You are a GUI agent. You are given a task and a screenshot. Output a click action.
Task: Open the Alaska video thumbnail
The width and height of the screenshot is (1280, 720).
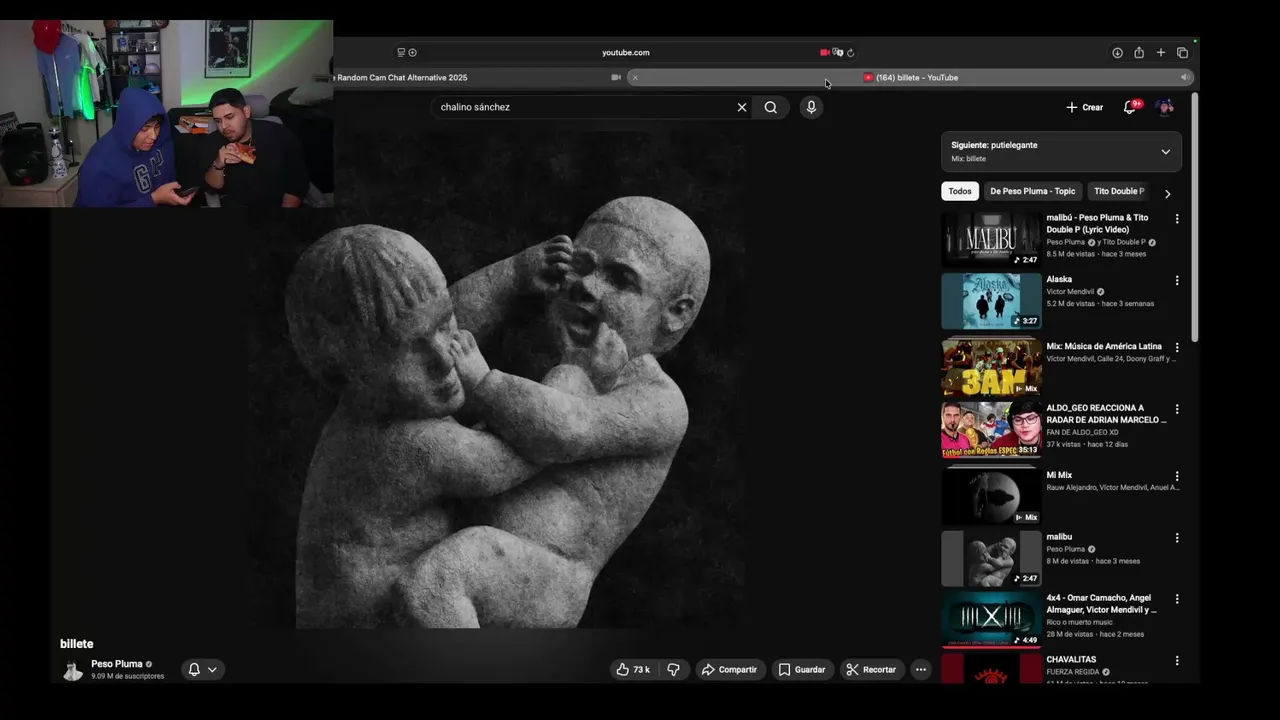(991, 301)
